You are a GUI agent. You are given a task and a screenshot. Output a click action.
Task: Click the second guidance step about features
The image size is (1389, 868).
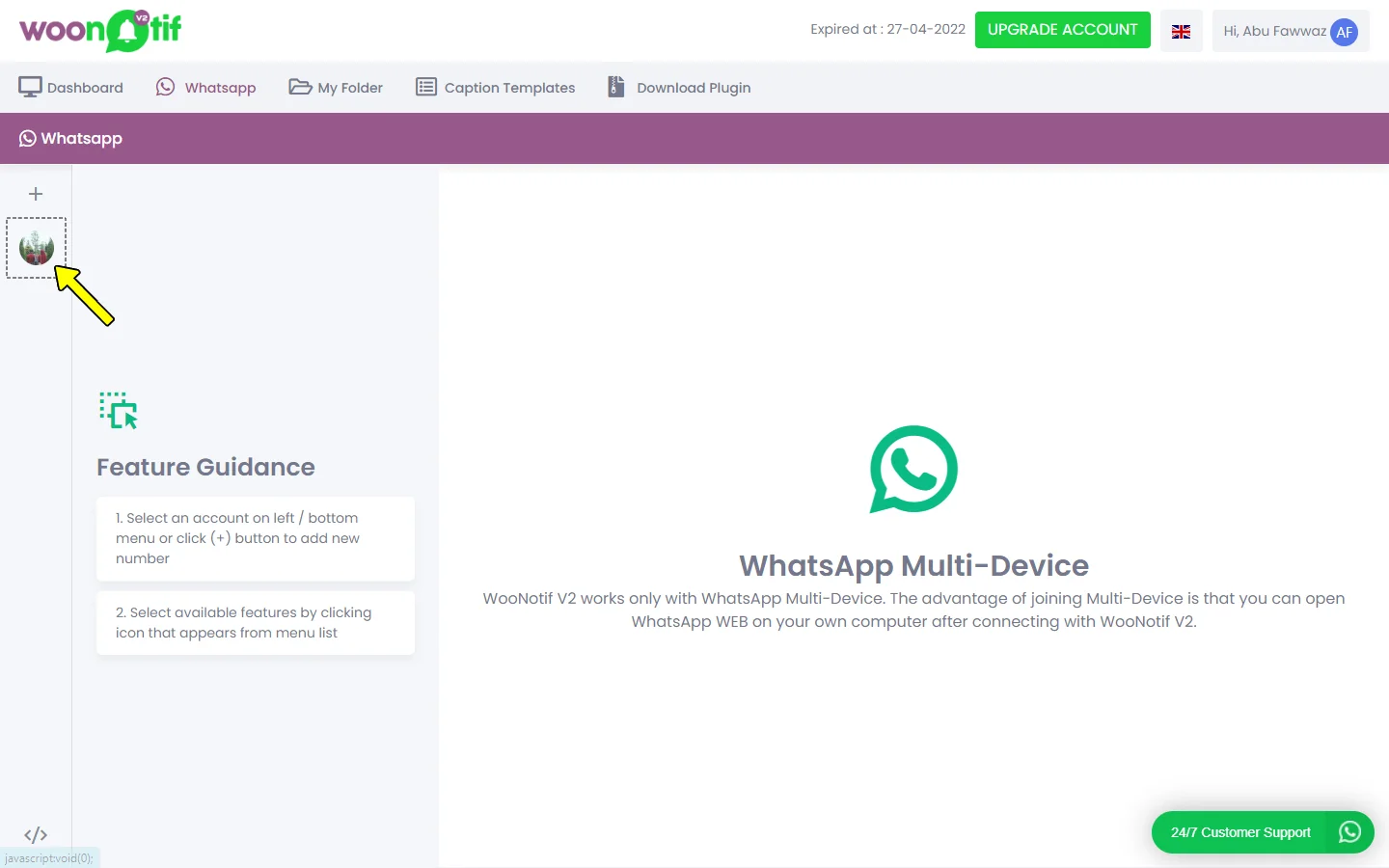coord(256,623)
